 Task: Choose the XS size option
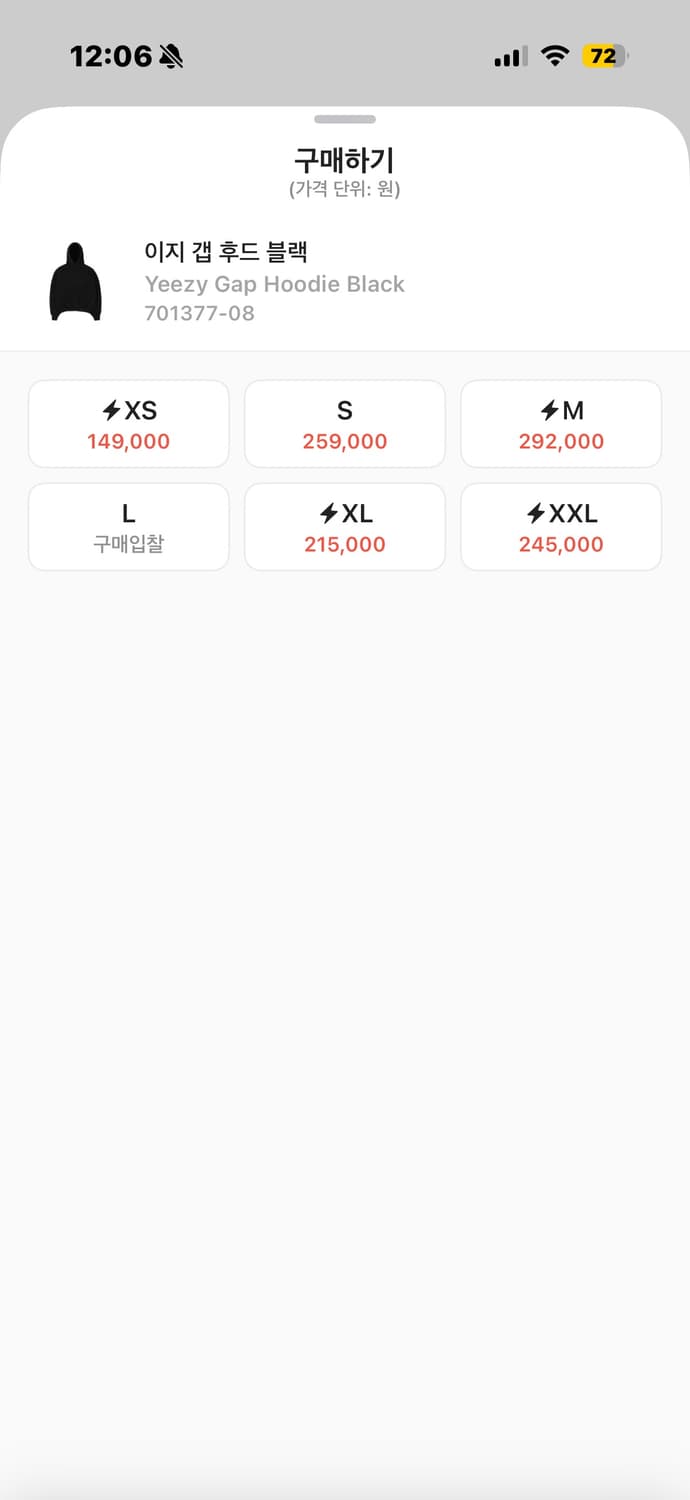click(x=129, y=424)
